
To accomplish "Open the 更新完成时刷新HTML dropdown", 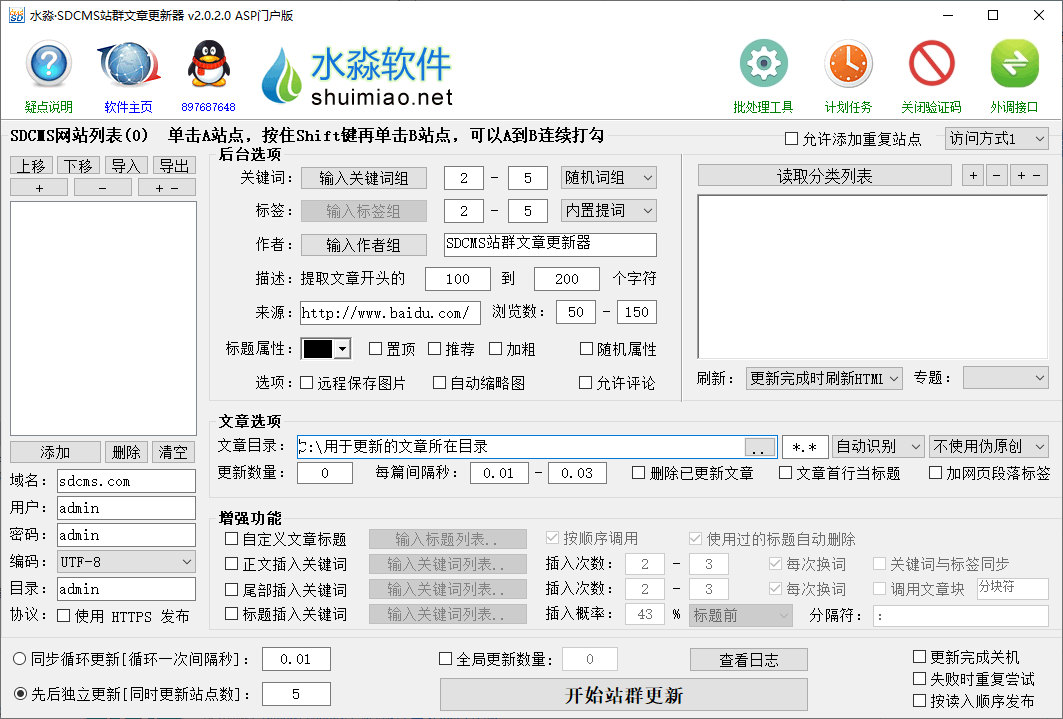I will click(x=824, y=378).
